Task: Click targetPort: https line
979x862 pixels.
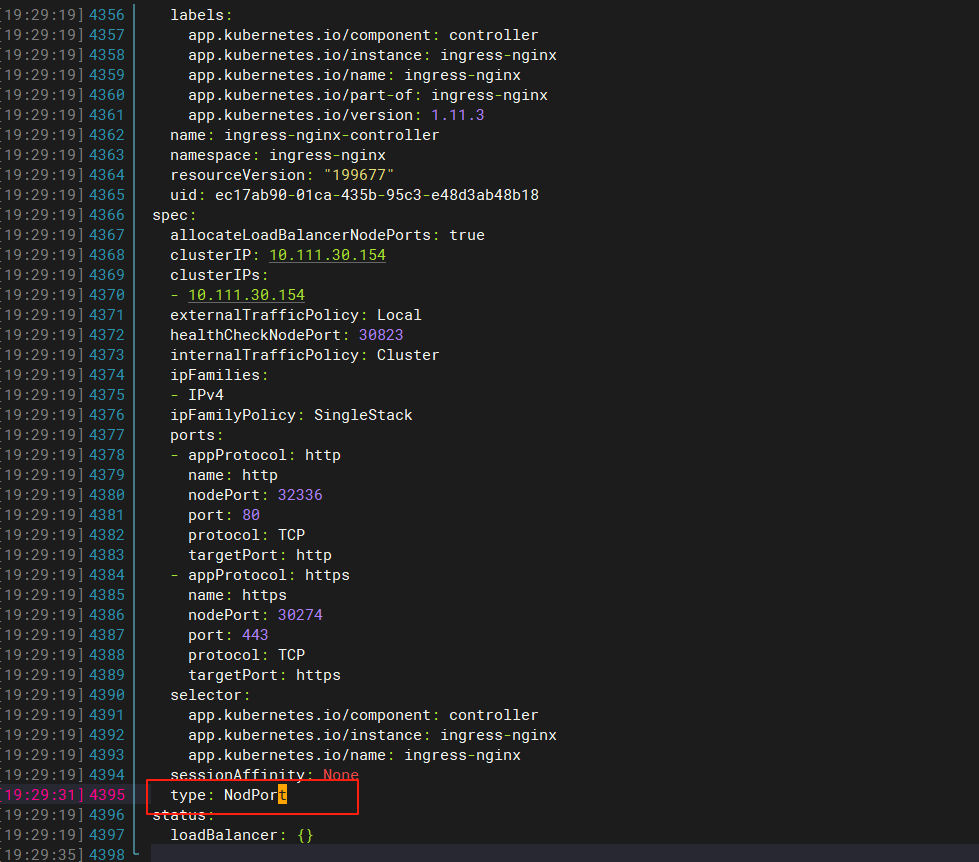Action: click(264, 675)
